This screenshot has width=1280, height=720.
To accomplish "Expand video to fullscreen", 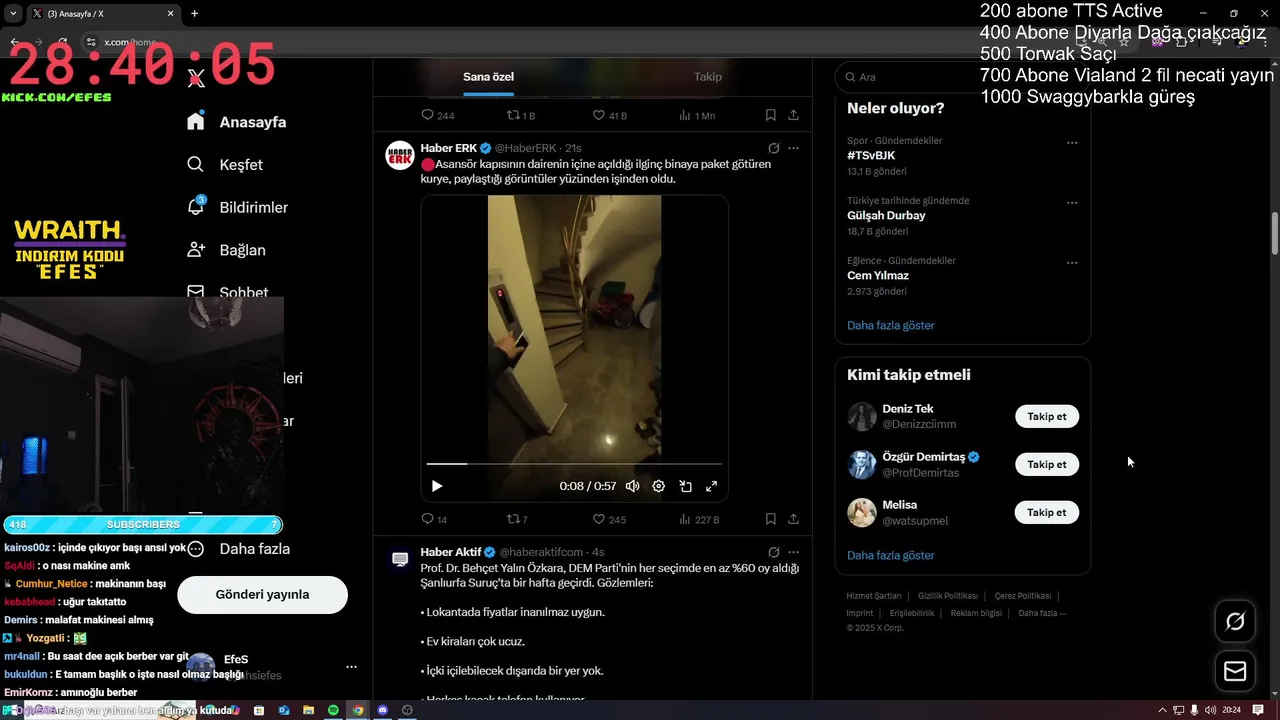I will pos(712,486).
